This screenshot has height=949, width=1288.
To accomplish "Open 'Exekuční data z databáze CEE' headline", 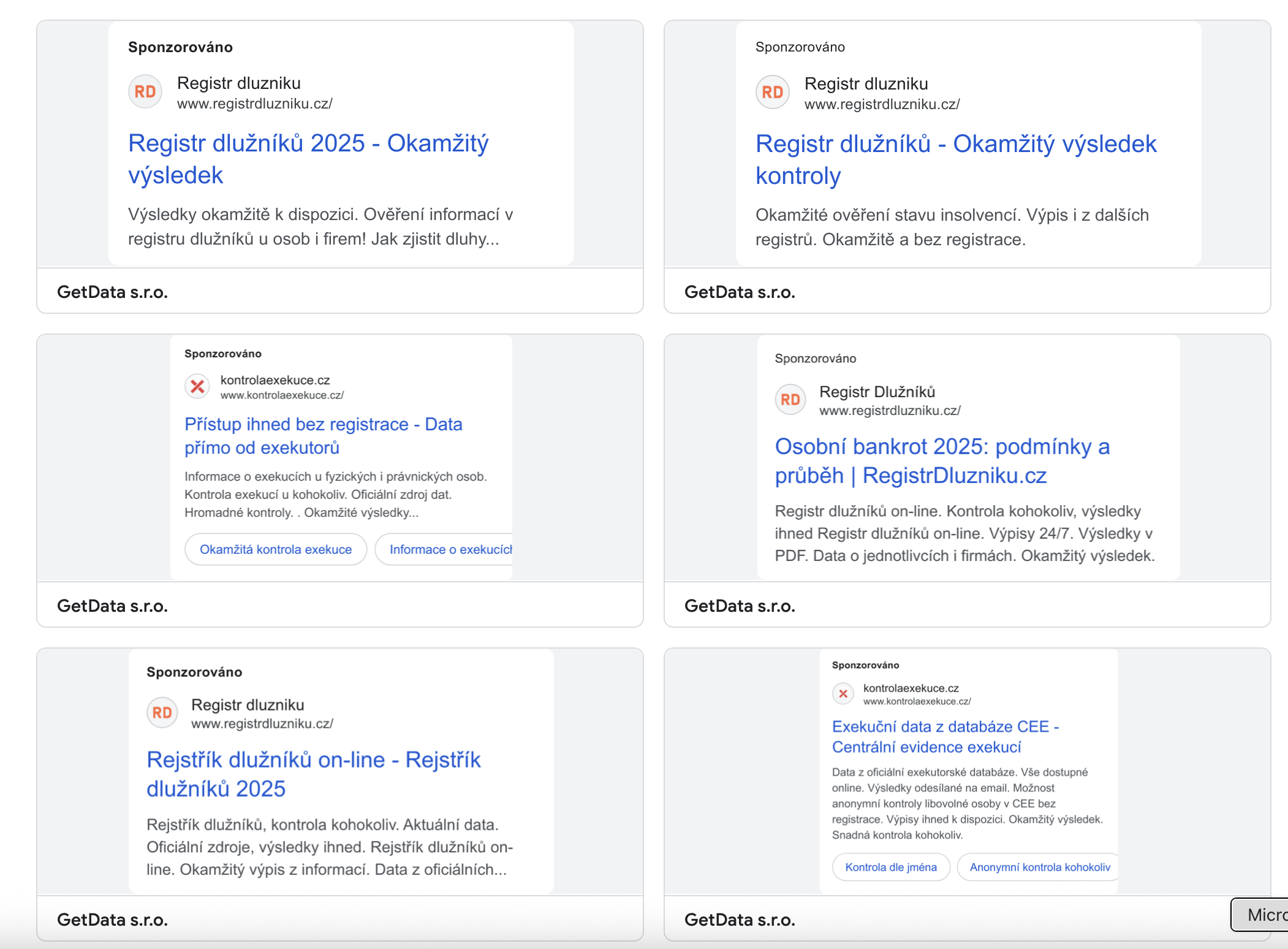I will click(x=945, y=737).
